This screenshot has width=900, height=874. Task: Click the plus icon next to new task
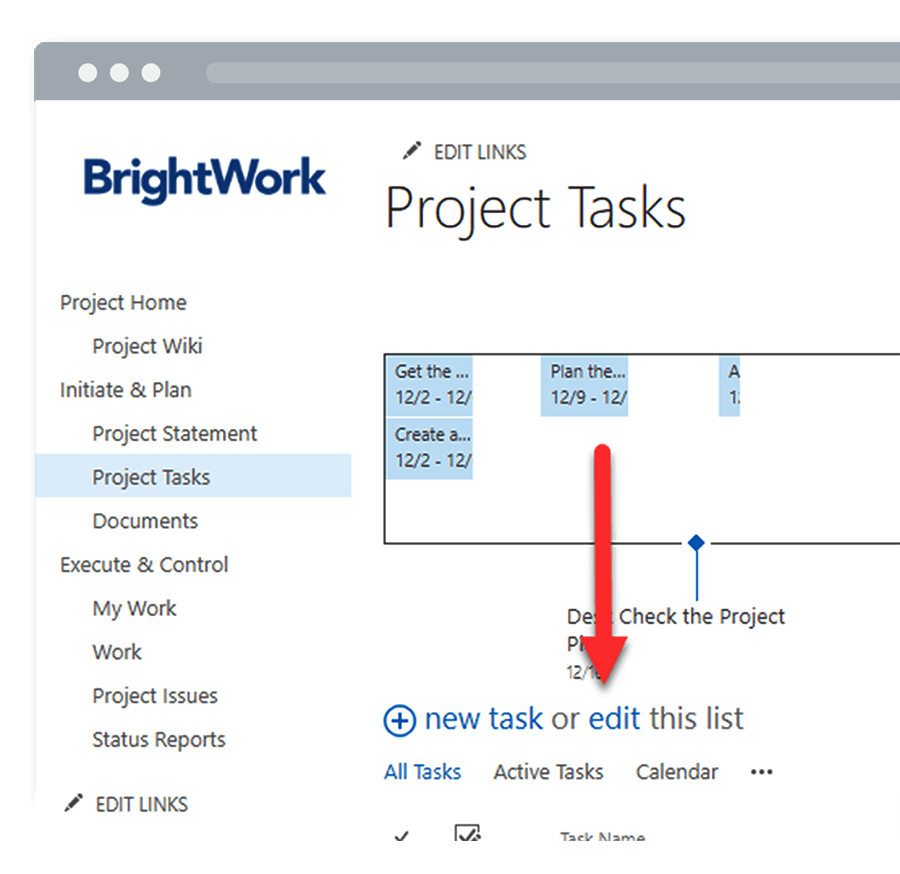click(x=399, y=720)
